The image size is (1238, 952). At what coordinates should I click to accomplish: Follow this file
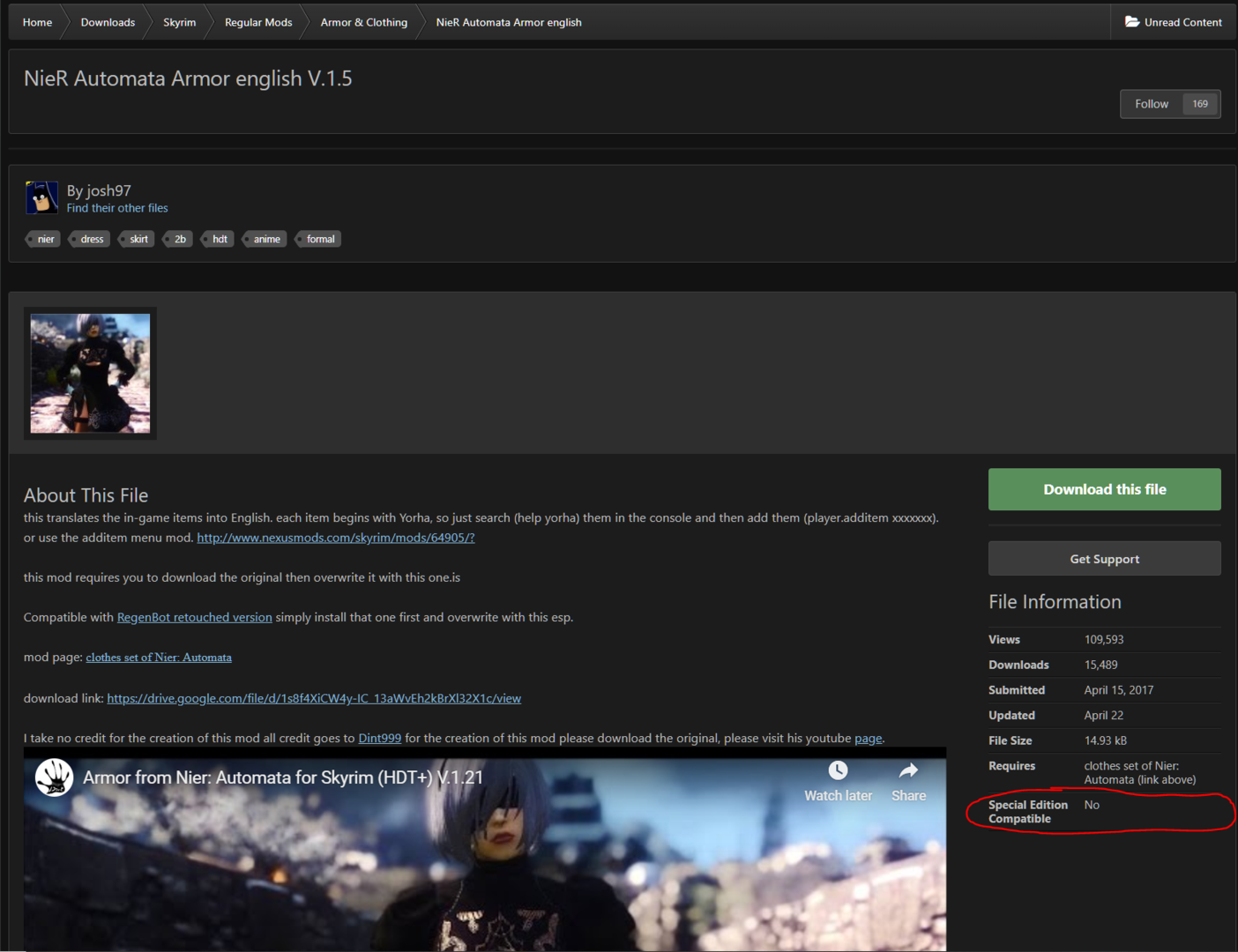(1152, 104)
